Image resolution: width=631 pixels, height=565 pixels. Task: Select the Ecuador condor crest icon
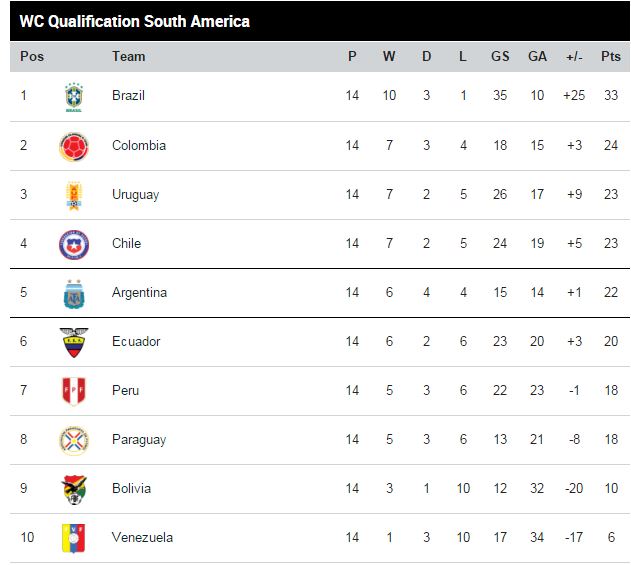coord(74,343)
